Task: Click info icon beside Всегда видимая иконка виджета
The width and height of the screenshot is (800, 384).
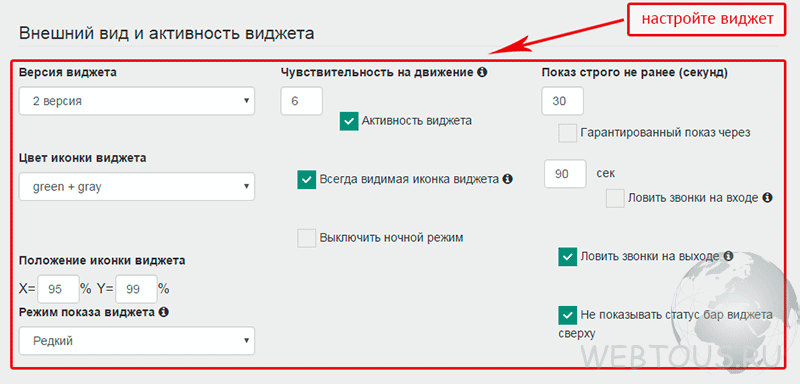Action: click(x=507, y=179)
